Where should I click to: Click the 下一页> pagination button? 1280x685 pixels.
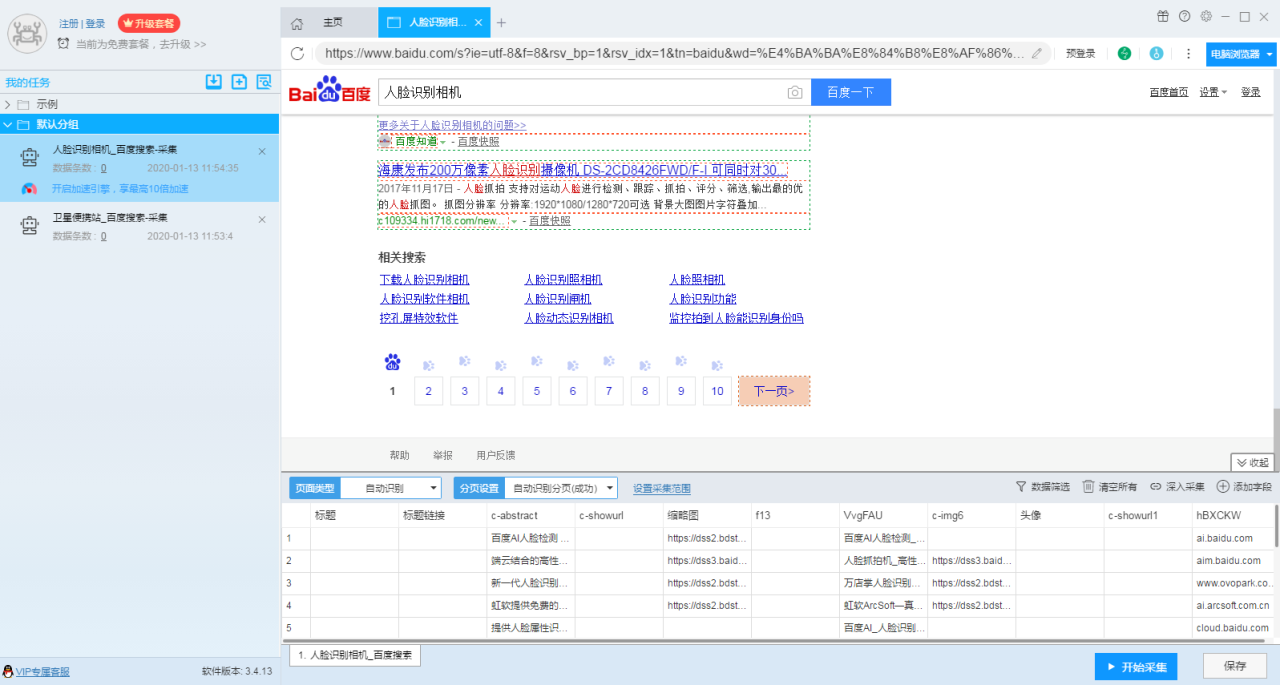pos(774,391)
